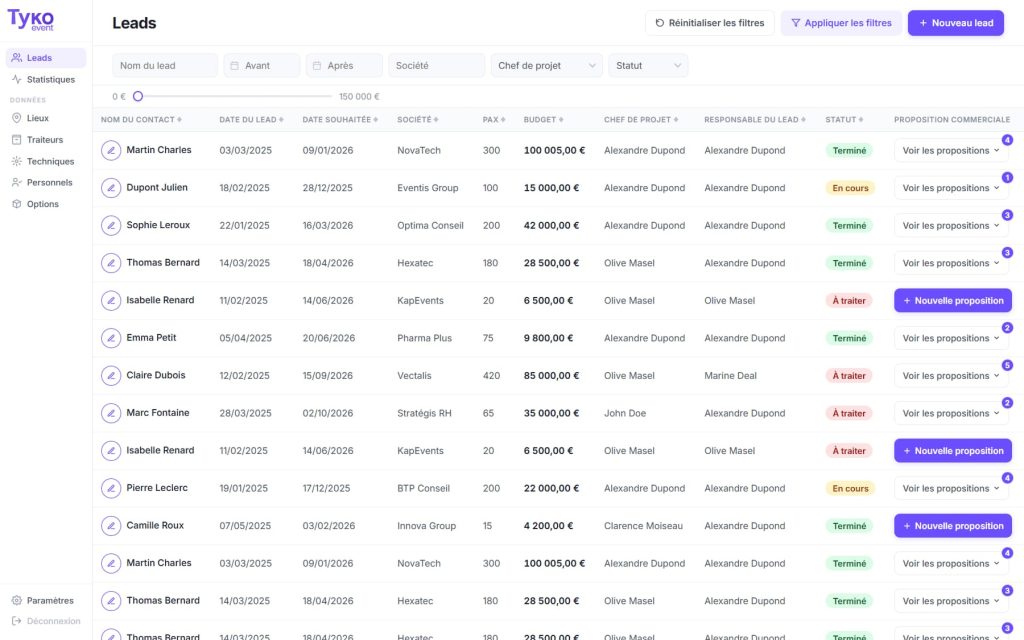Screen dimensions: 1024x640
Task: Click the Techniques sidebar icon
Action: (16, 161)
